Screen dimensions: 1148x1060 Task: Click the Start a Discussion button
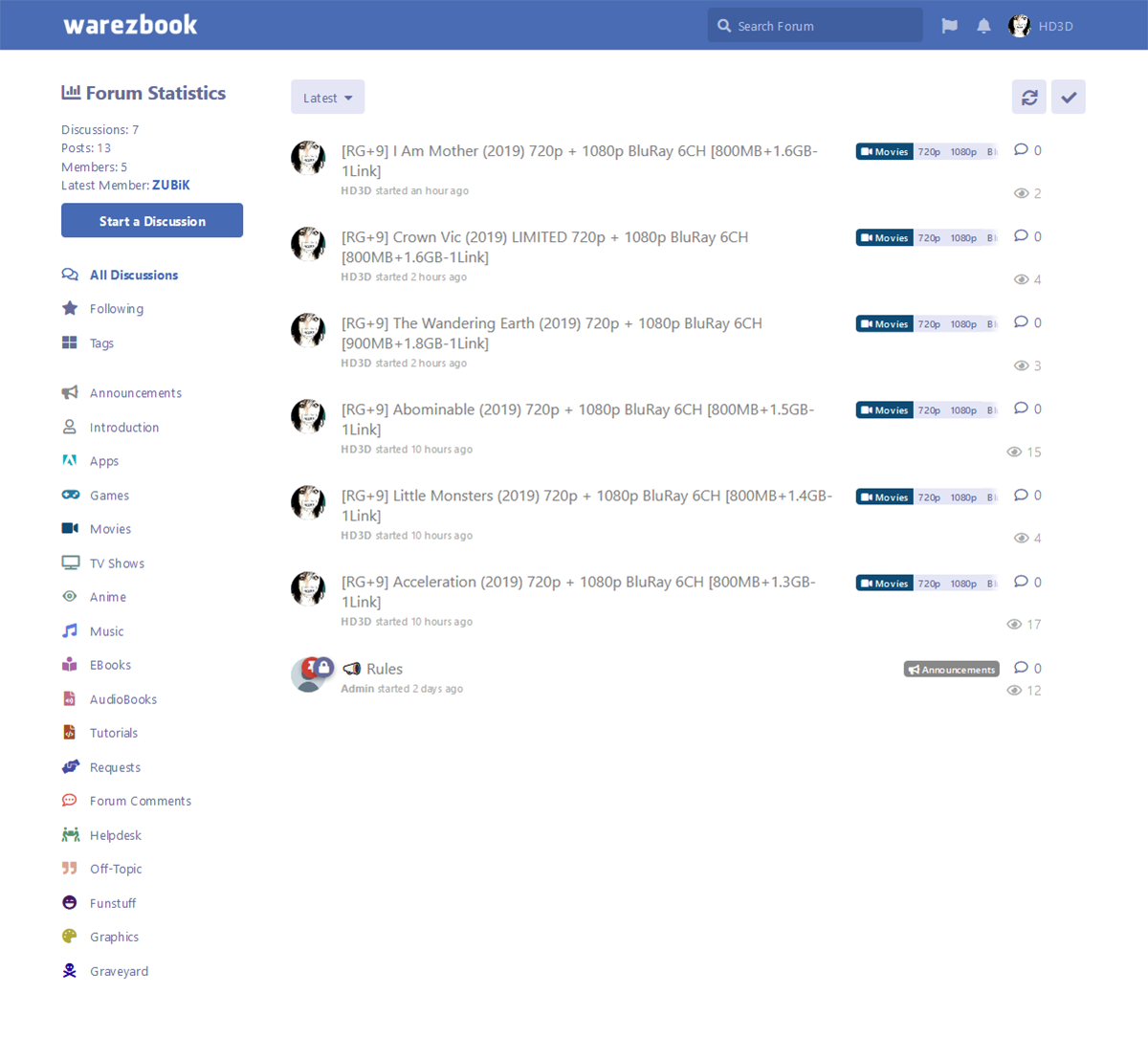[x=152, y=220]
